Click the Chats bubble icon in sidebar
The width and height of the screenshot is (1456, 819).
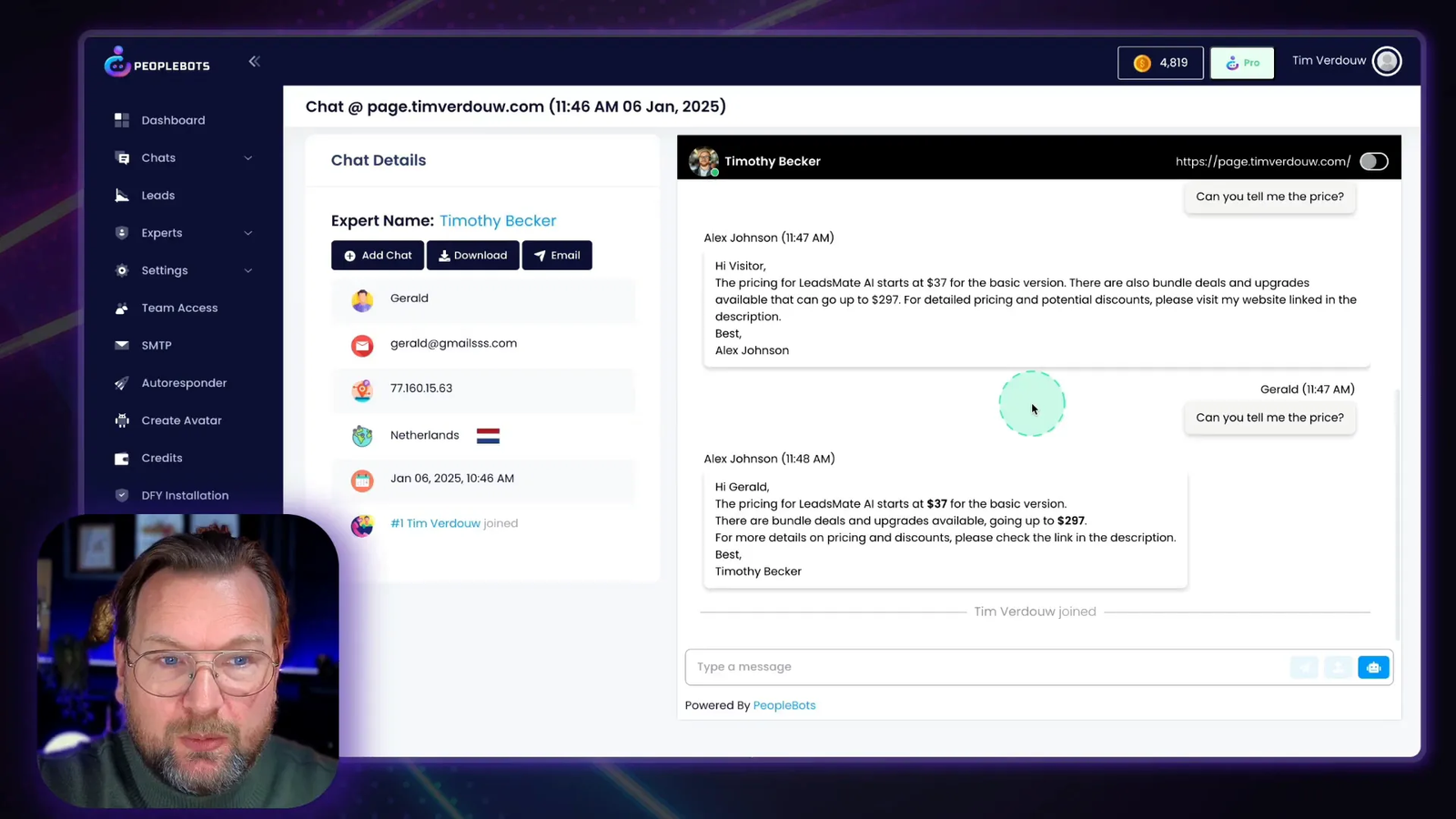[122, 157]
